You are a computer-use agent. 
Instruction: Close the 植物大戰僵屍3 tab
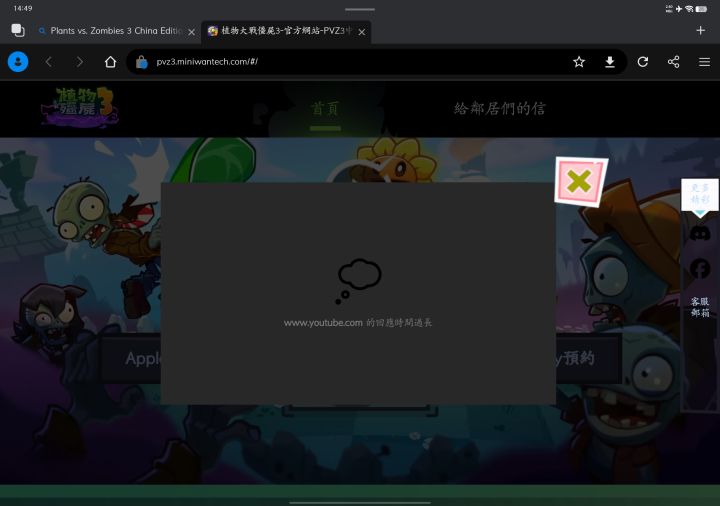coord(362,32)
